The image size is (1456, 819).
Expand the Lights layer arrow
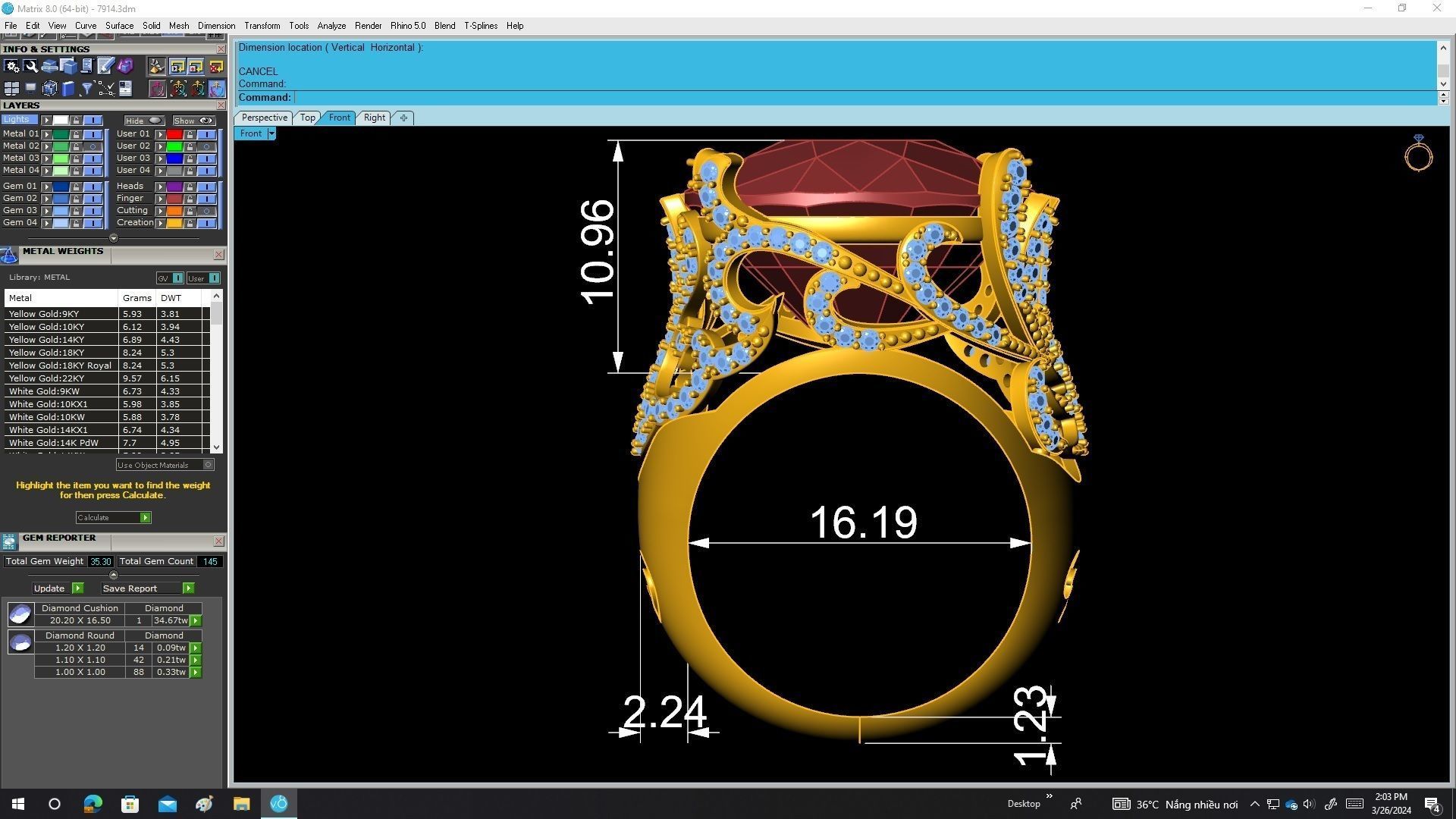[x=46, y=121]
